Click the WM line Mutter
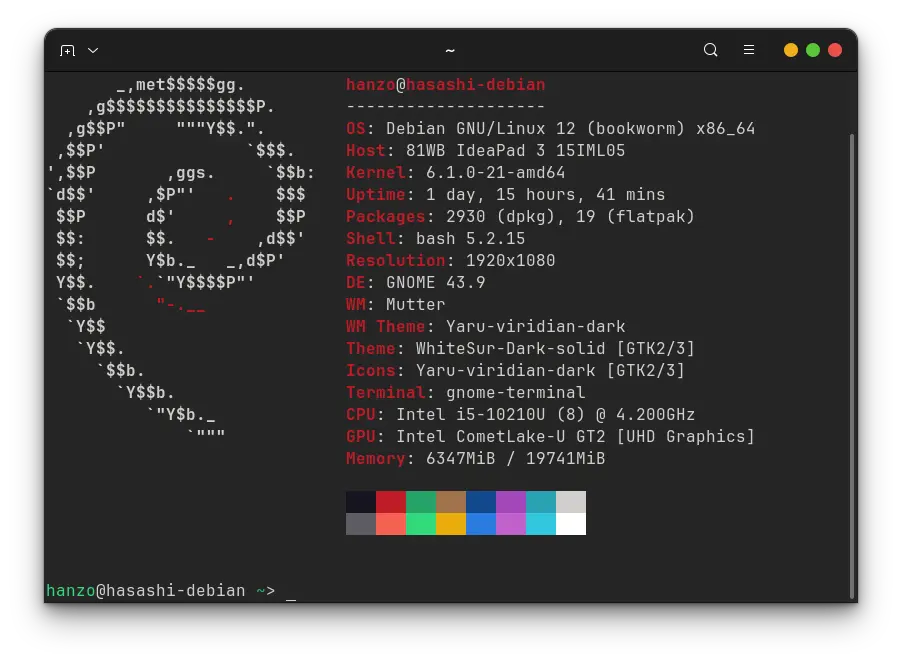This screenshot has width=902, height=663. pos(395,304)
